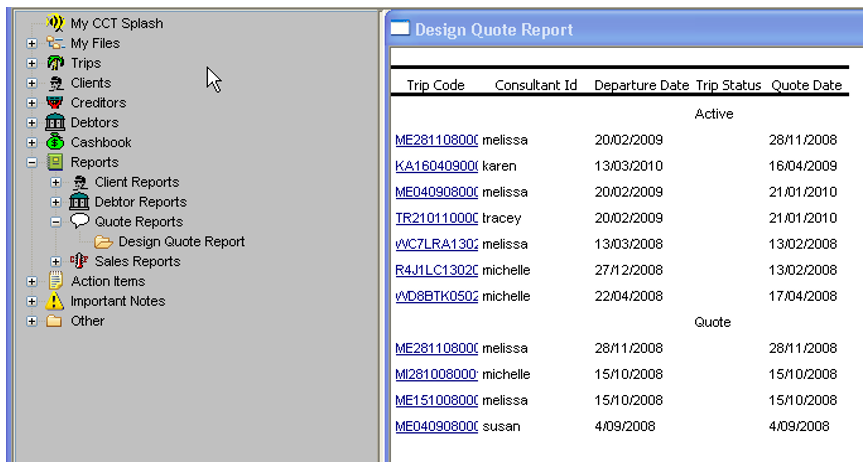This screenshot has width=866, height=464.
Task: Click the Client Reports person icon
Action: tap(79, 182)
